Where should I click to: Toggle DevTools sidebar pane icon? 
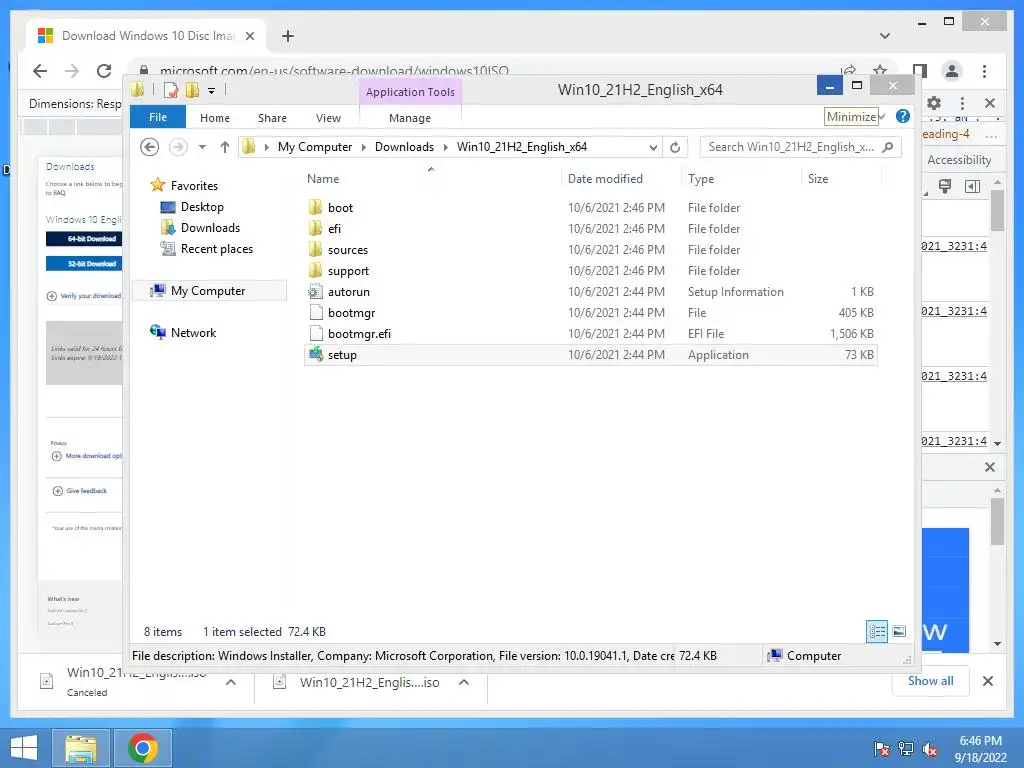tap(972, 187)
